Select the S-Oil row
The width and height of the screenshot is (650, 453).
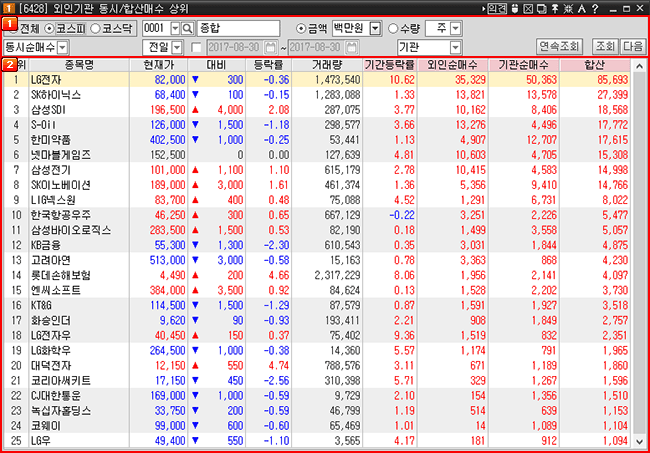pyautogui.click(x=317, y=125)
